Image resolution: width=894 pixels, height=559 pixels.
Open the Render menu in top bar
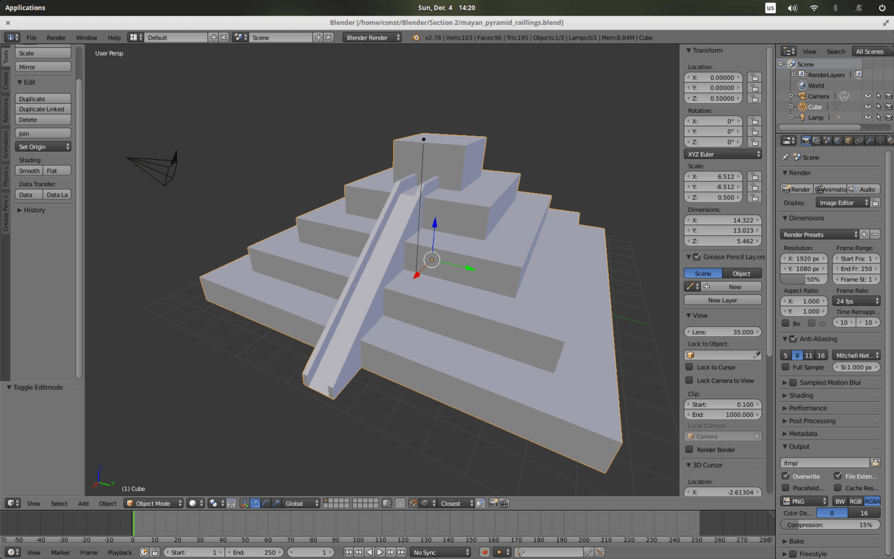point(56,38)
